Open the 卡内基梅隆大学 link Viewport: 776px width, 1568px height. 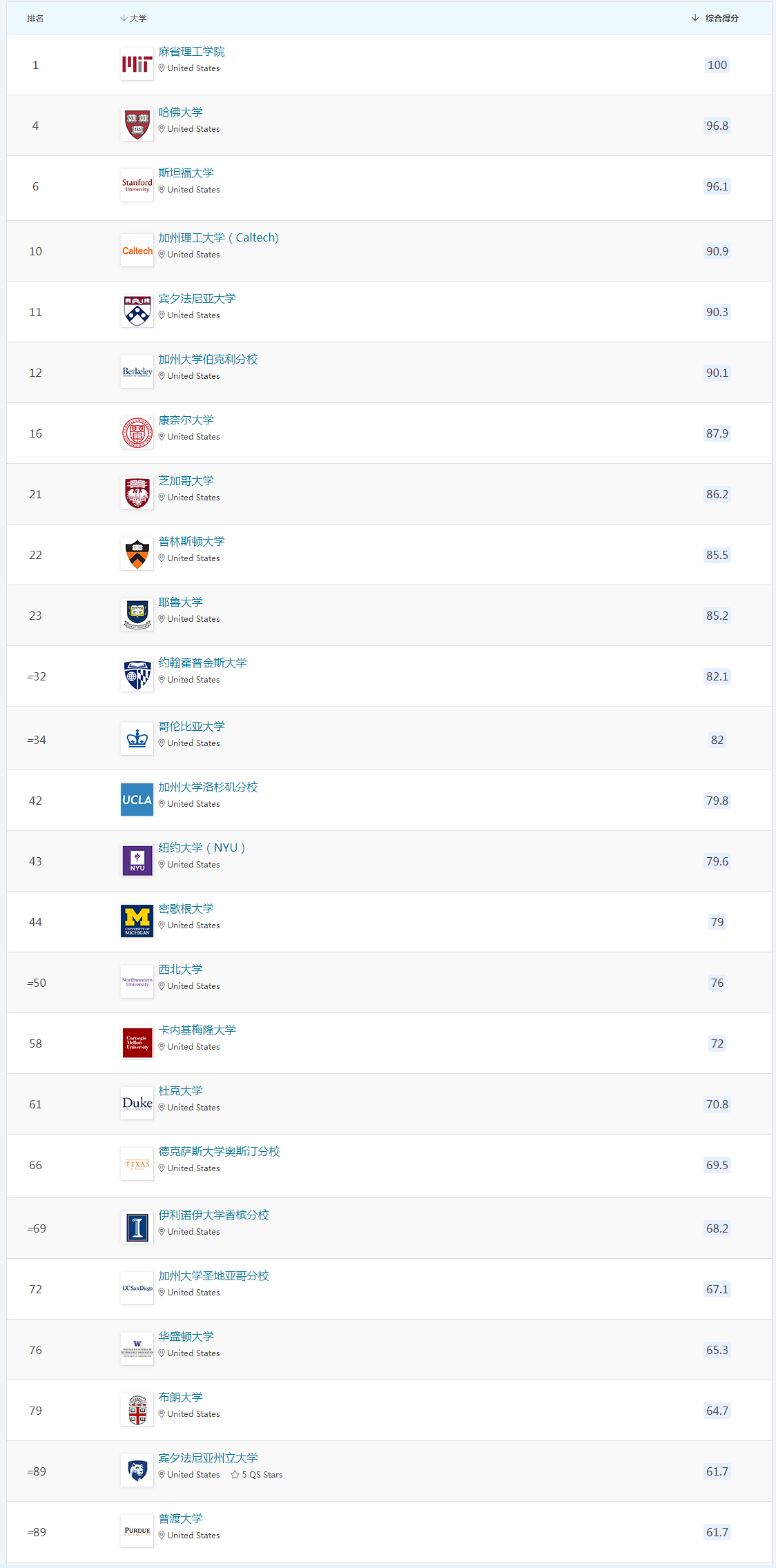pyautogui.click(x=197, y=1030)
